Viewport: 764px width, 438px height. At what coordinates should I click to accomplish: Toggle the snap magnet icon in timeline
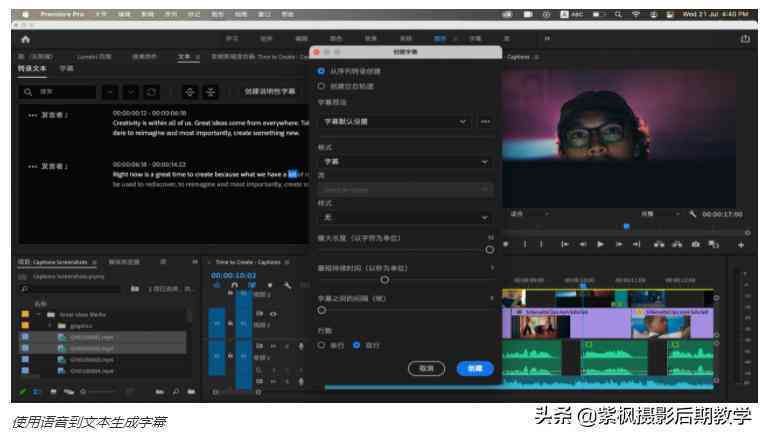pos(235,285)
